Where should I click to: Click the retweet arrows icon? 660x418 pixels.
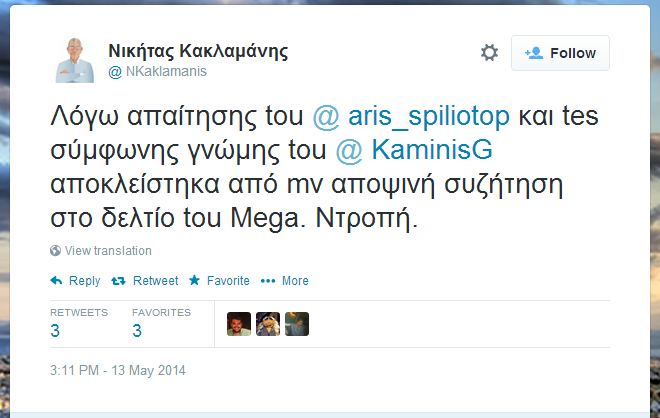118,281
